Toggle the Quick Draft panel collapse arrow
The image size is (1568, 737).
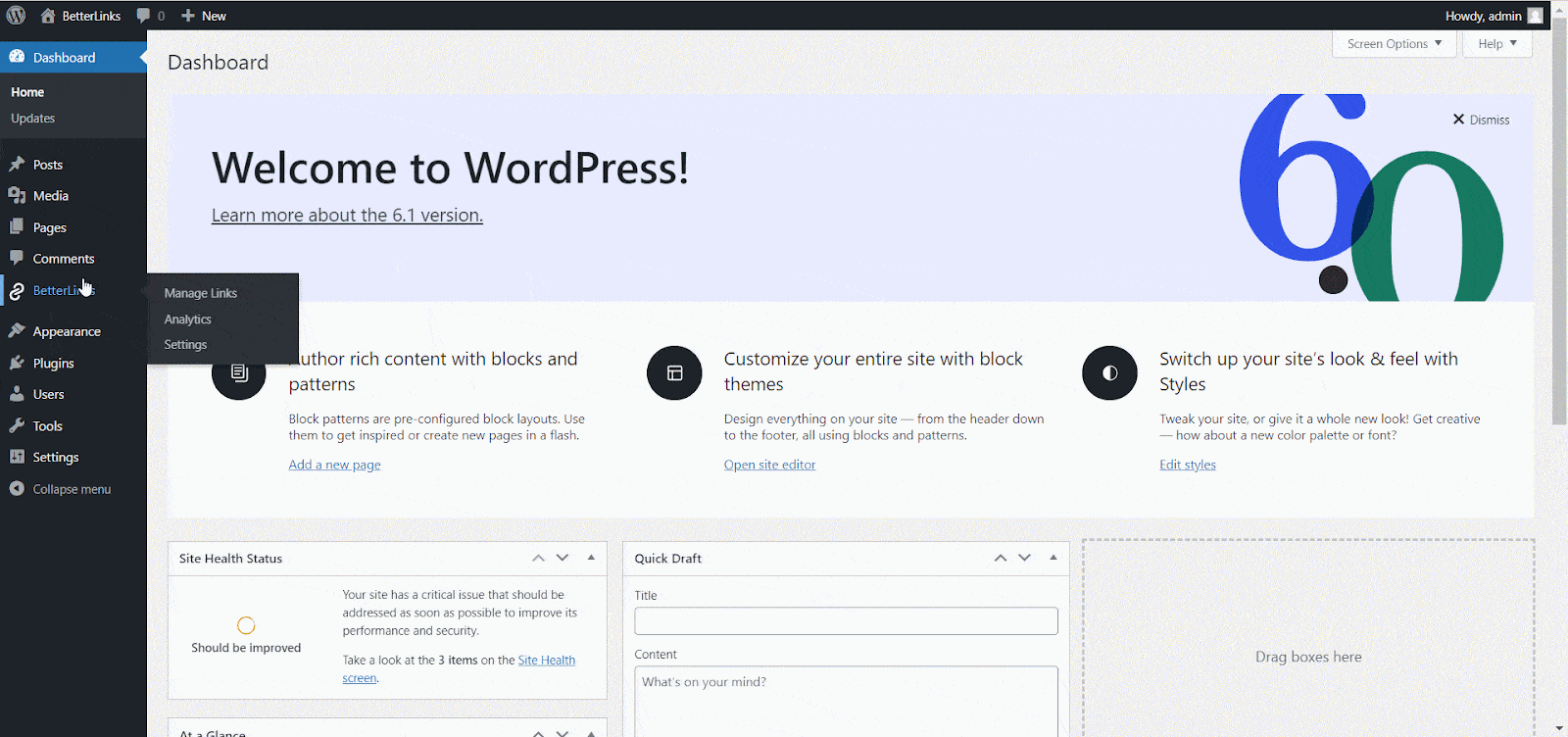click(x=1053, y=558)
